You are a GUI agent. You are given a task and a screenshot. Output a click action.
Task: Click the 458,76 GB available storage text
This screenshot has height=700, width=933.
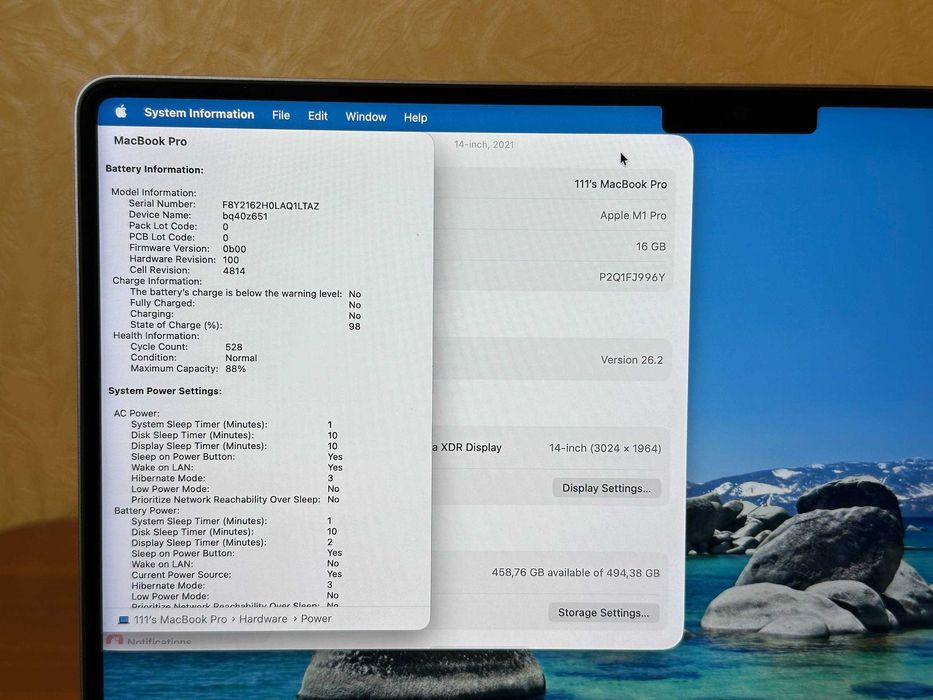click(575, 573)
